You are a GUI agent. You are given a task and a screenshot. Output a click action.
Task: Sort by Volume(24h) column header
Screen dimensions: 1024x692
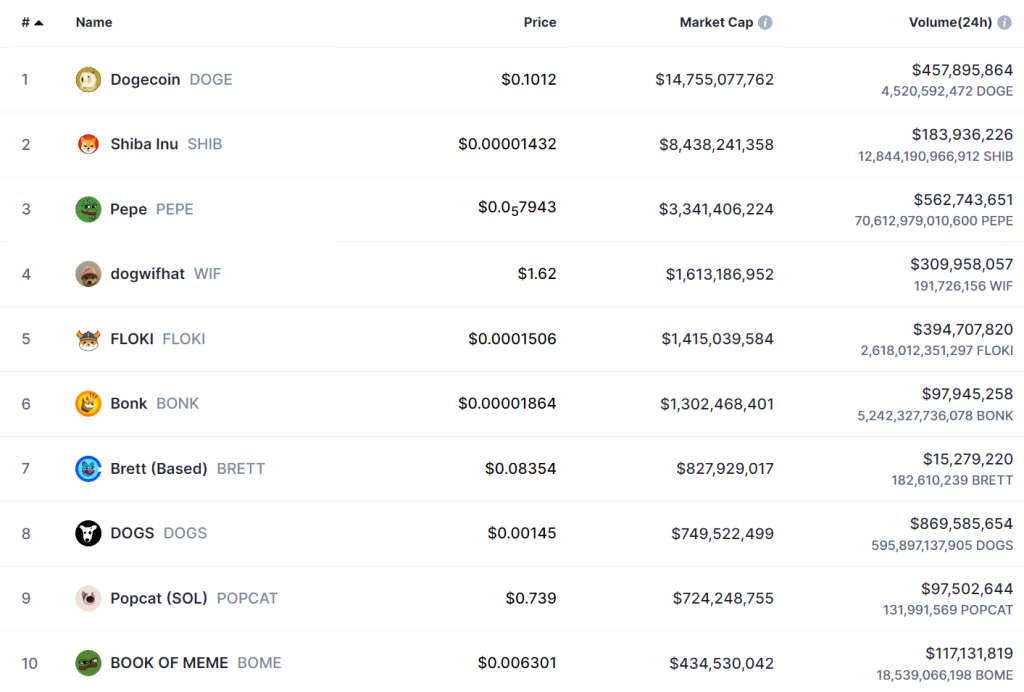click(950, 22)
